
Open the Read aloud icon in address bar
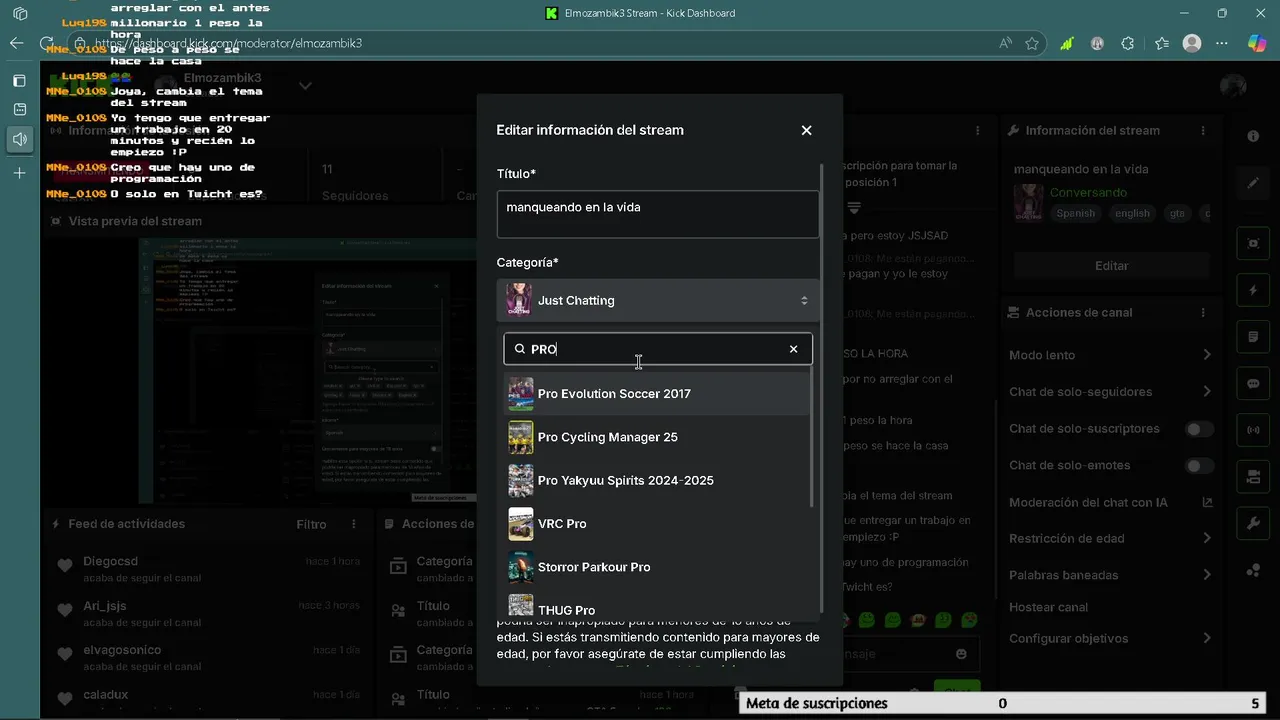[x=1005, y=44]
